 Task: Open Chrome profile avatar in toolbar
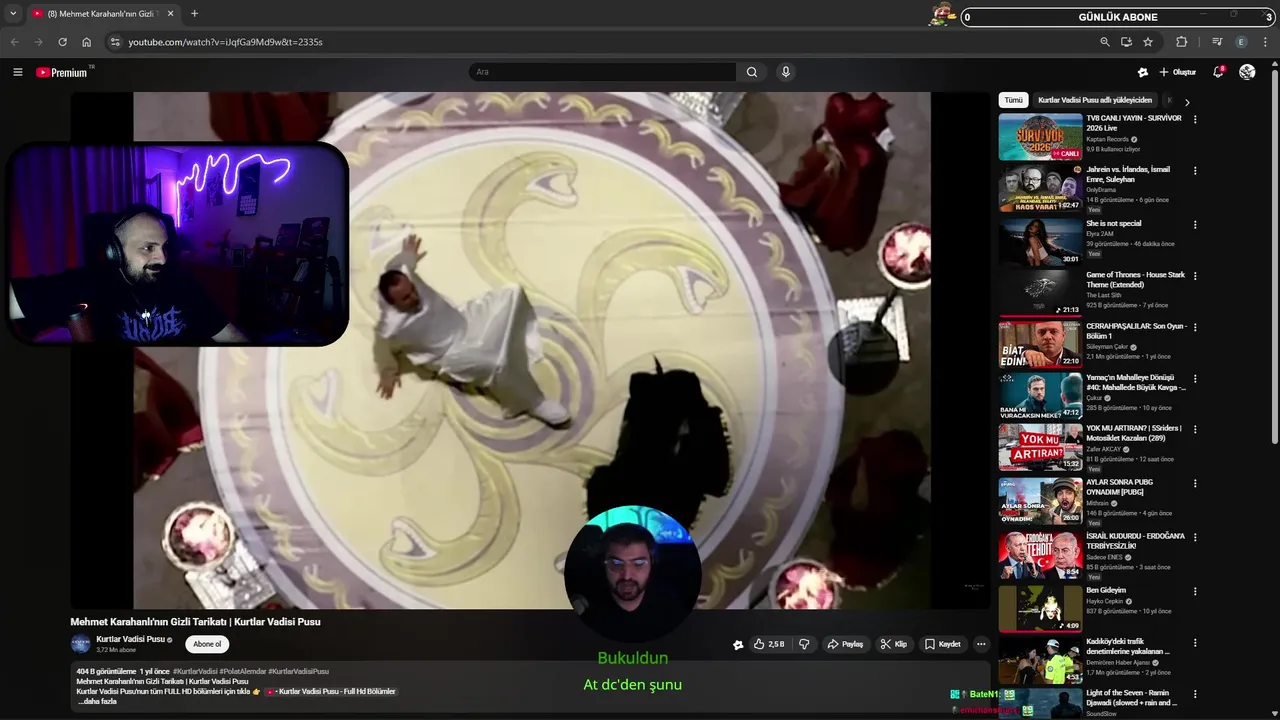1242,42
